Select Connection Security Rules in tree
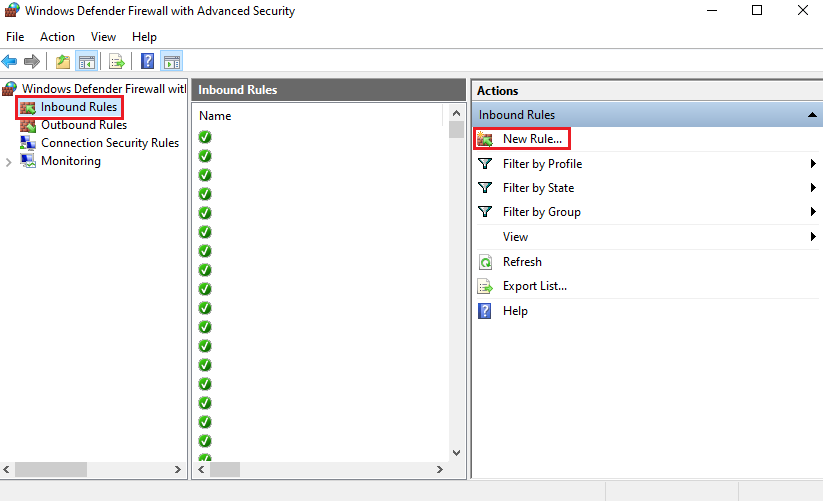The image size is (823, 501). coord(110,143)
